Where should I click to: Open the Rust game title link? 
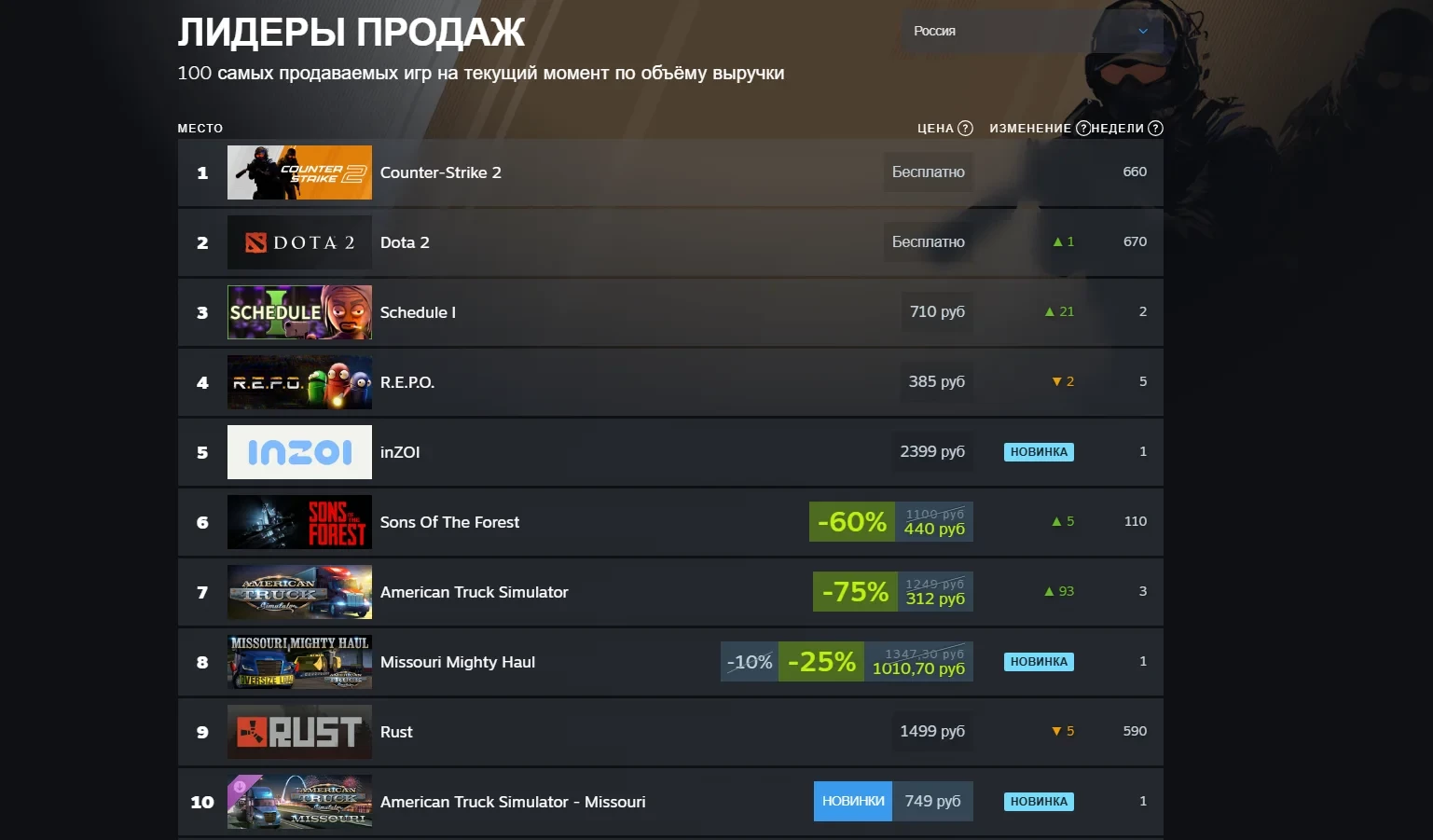(396, 732)
